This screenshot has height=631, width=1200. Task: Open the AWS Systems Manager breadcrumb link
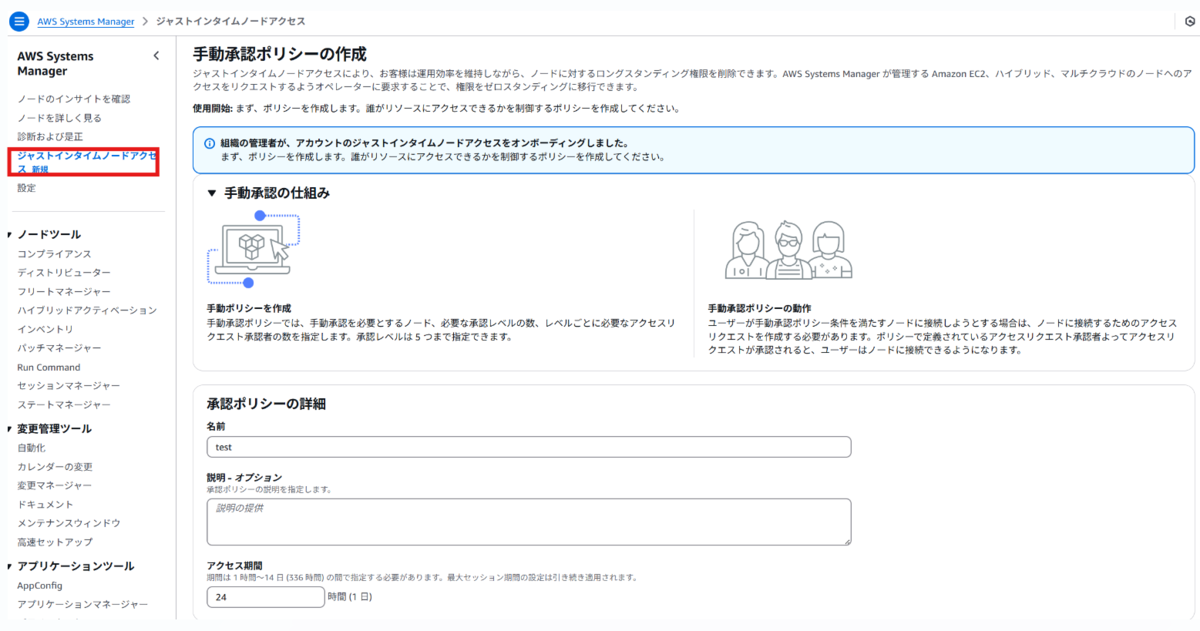(x=85, y=21)
